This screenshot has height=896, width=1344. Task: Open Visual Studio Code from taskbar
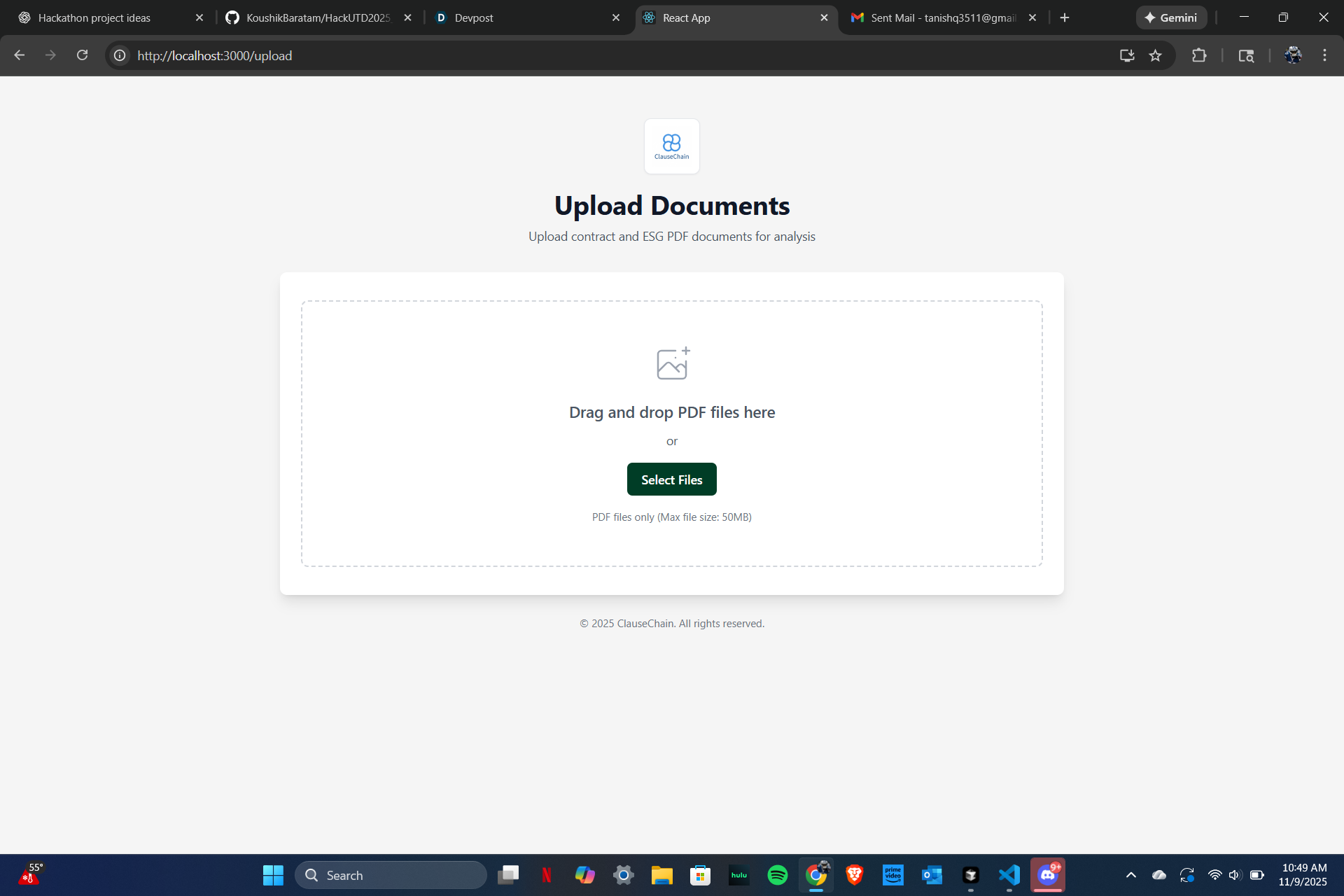[x=1009, y=875]
